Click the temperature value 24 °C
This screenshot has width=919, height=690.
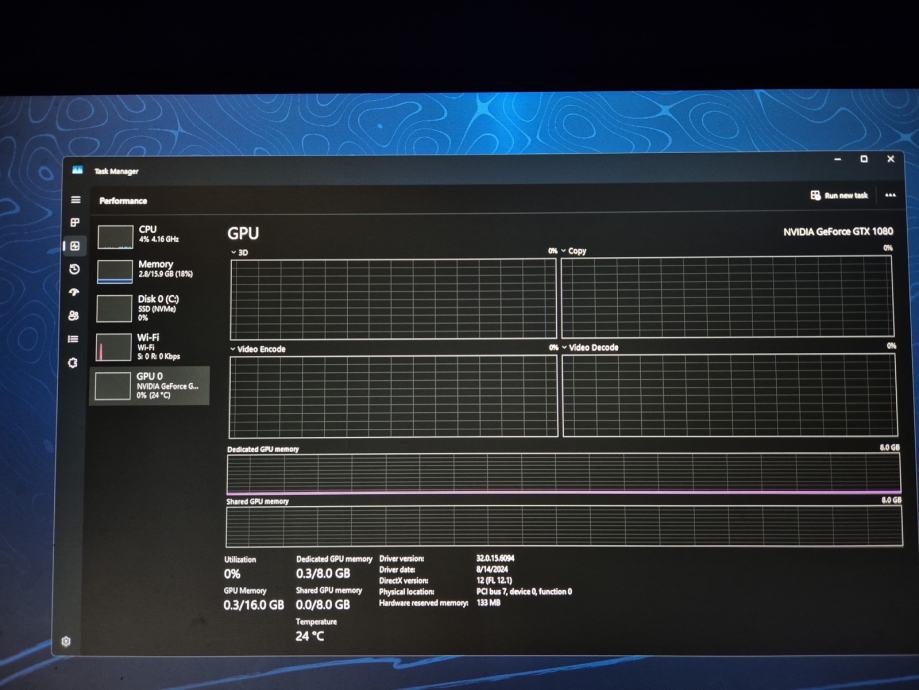(x=309, y=636)
